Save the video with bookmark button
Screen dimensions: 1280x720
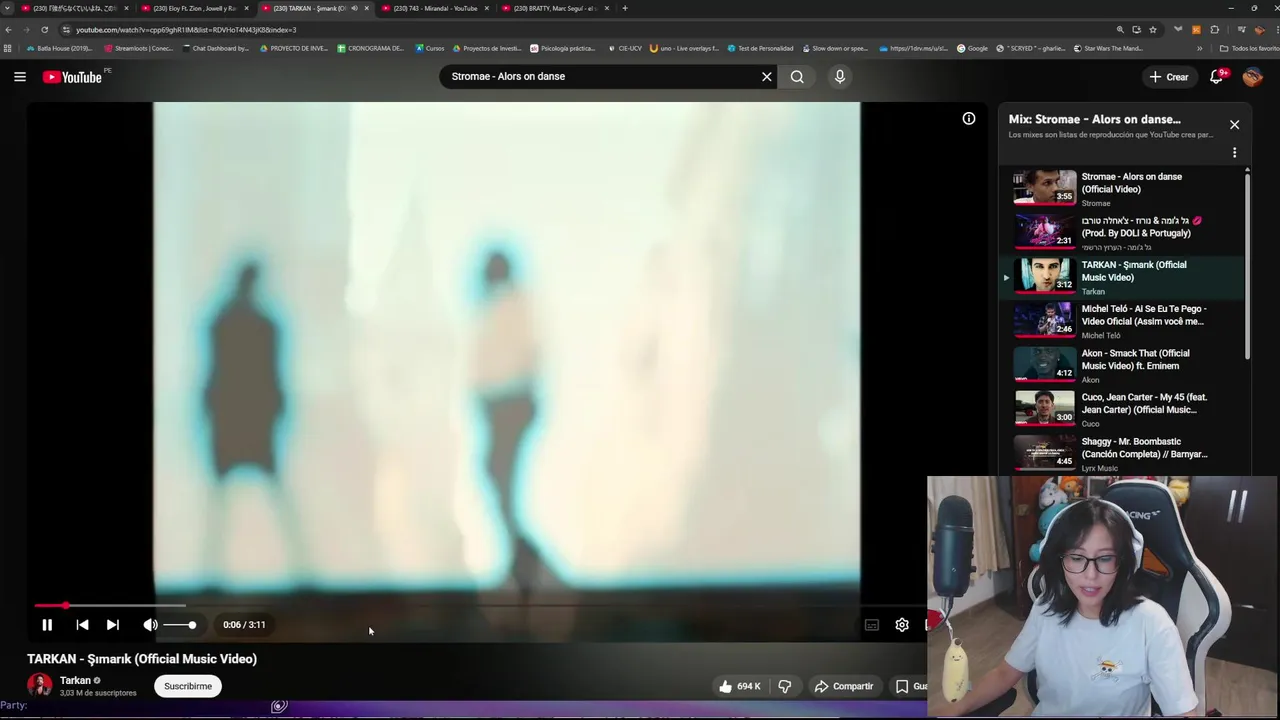(x=908, y=686)
